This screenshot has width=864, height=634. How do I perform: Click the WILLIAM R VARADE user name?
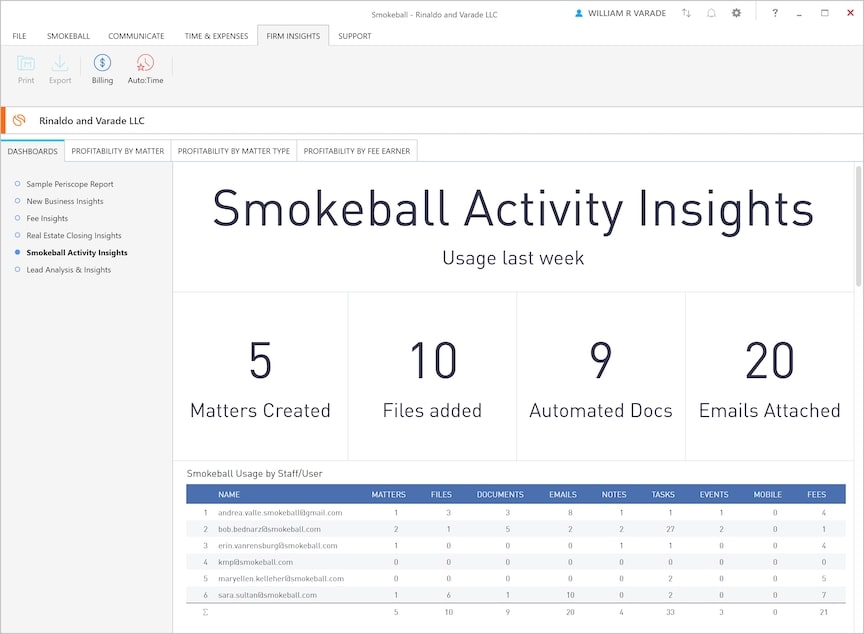pyautogui.click(x=627, y=13)
